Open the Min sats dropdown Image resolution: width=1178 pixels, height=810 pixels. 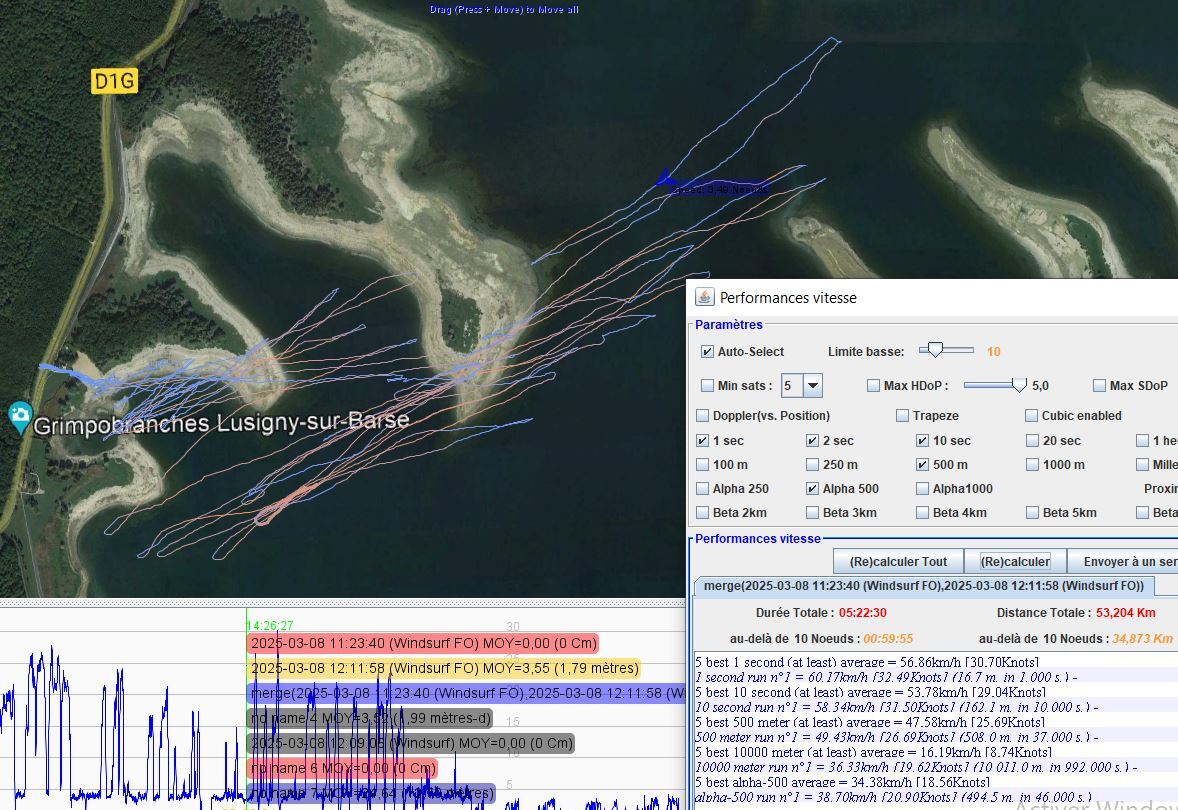point(812,386)
